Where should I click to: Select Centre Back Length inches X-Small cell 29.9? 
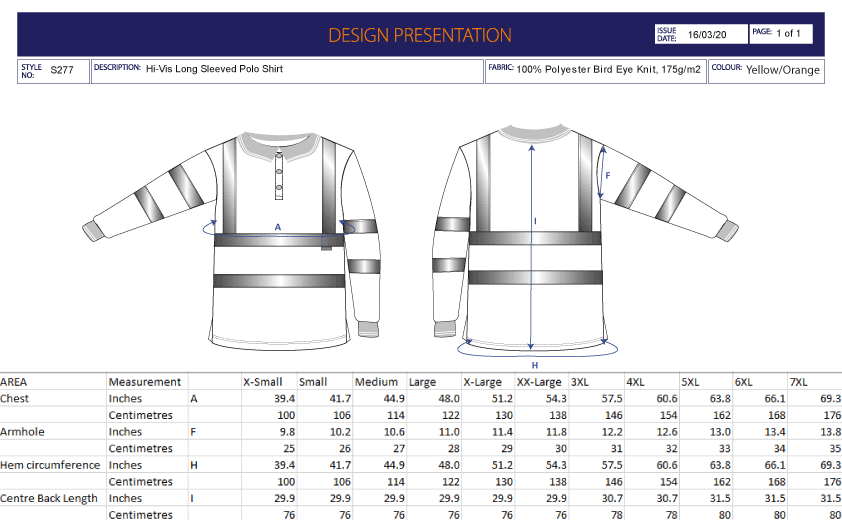coord(285,499)
